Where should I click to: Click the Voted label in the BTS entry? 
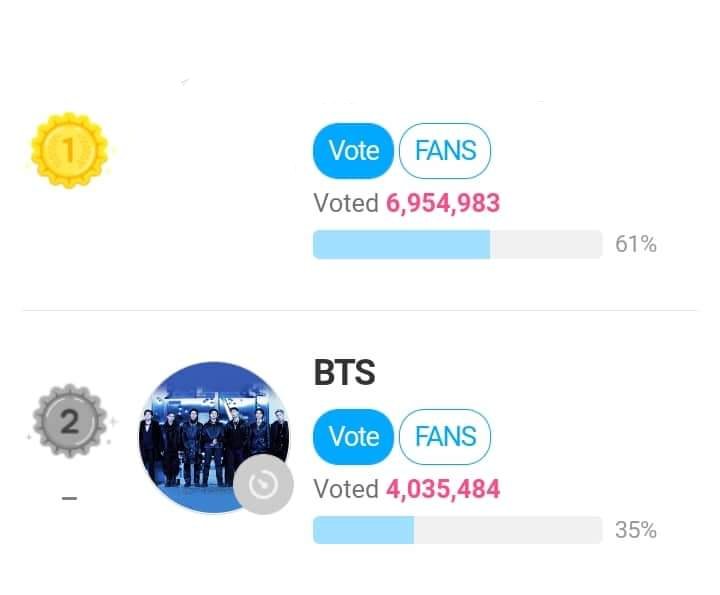tap(346, 489)
